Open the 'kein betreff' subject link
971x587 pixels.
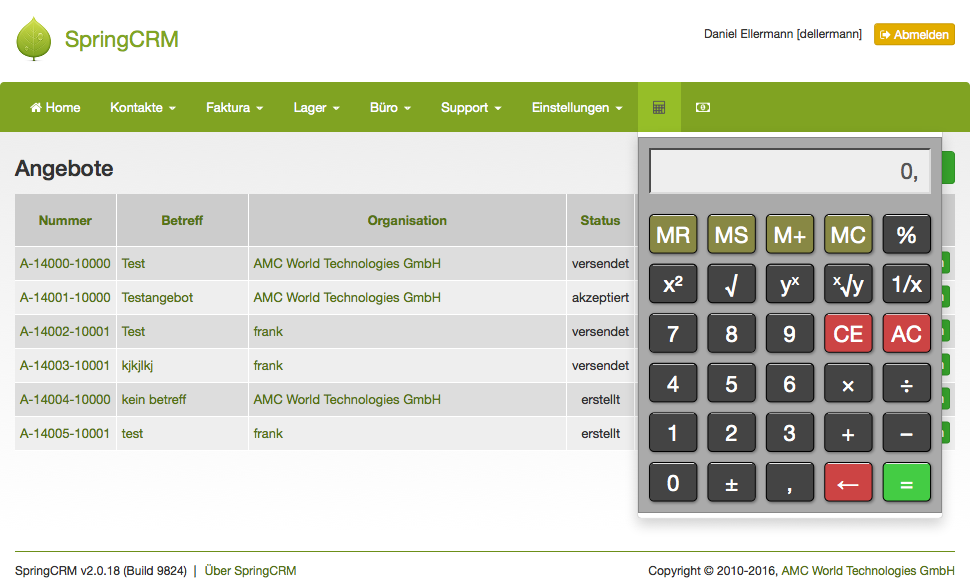tap(154, 399)
